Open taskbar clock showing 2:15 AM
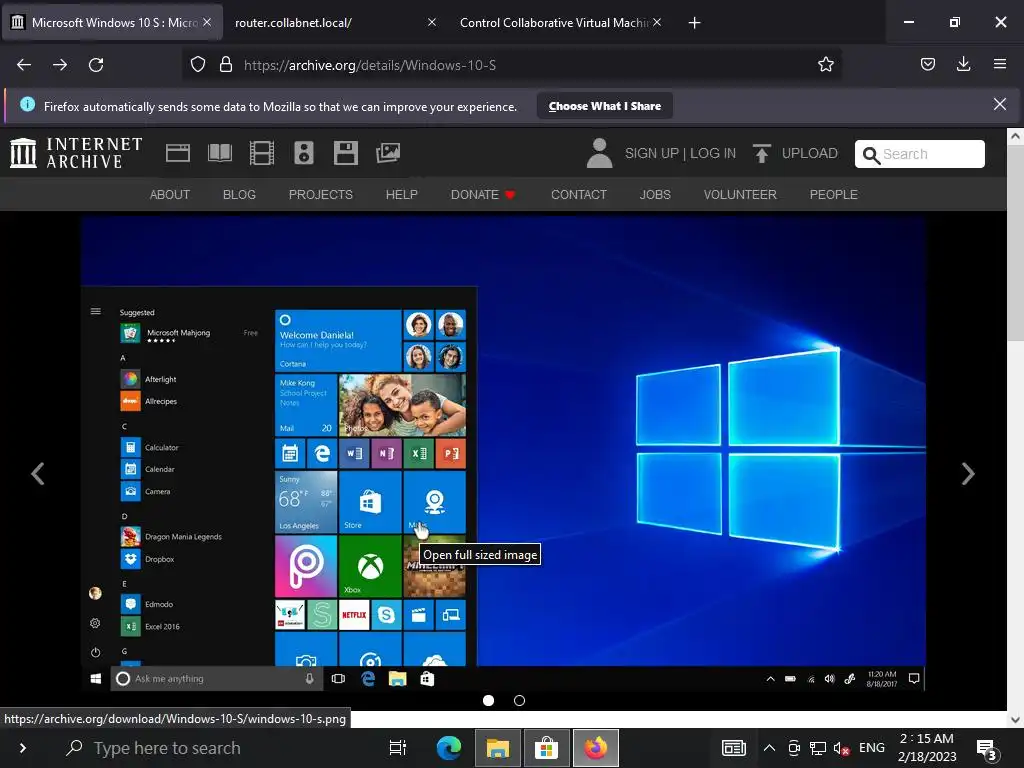The height and width of the screenshot is (768, 1024). 927,748
